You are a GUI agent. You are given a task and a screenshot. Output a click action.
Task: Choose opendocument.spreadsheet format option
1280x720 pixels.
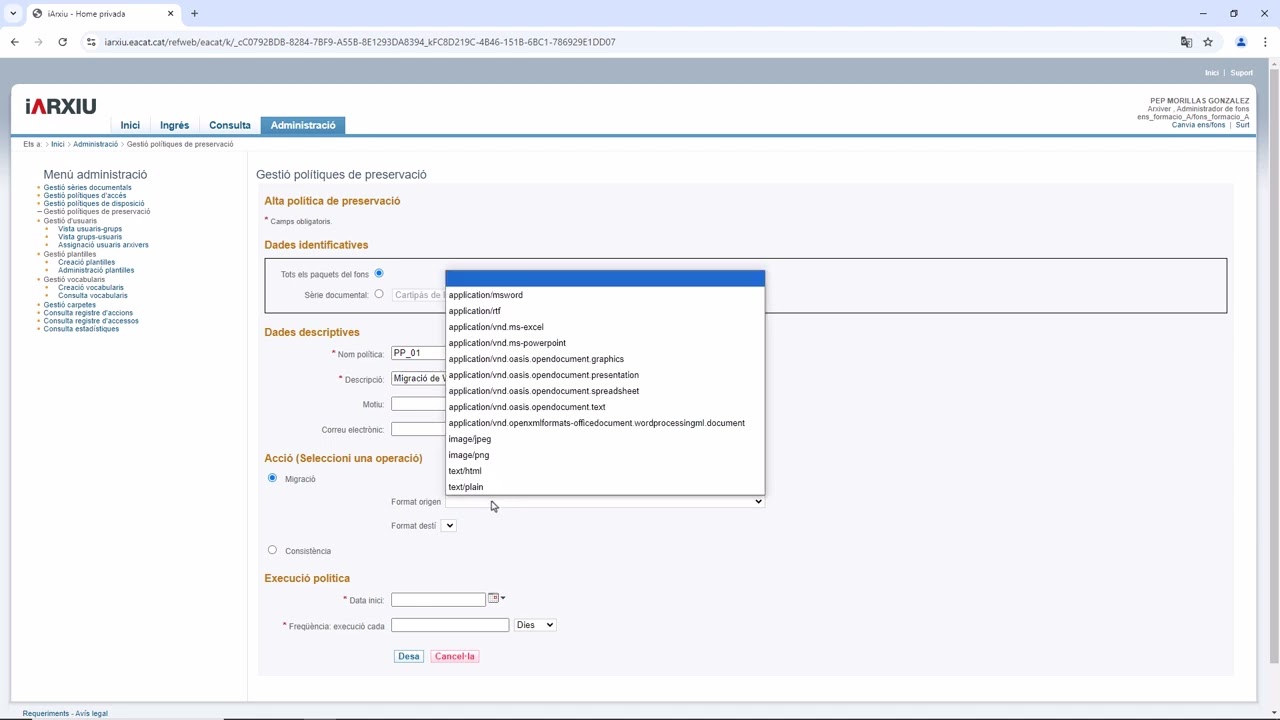click(605, 391)
